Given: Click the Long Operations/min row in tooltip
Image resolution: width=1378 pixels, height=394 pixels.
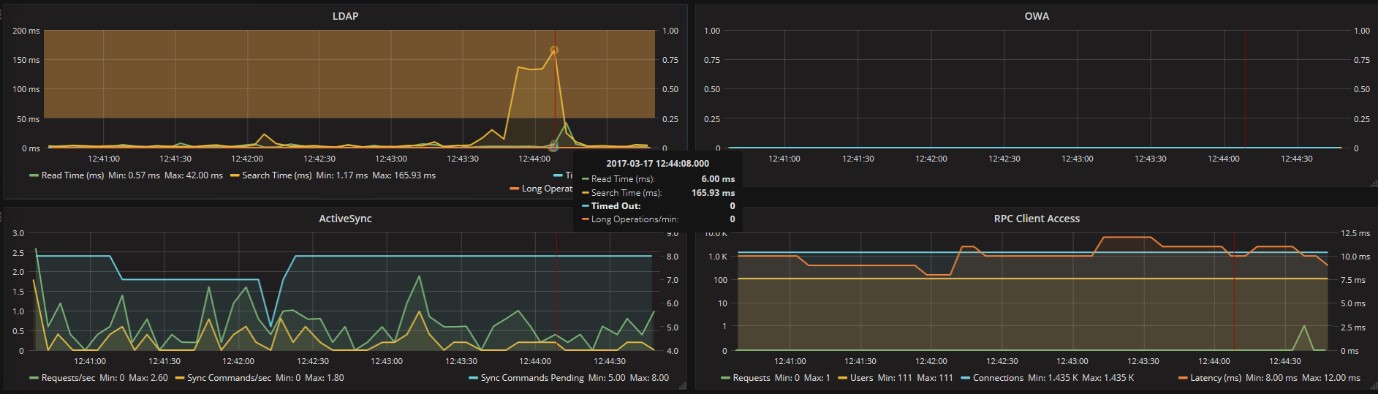Looking at the screenshot, I should pyautogui.click(x=658, y=218).
